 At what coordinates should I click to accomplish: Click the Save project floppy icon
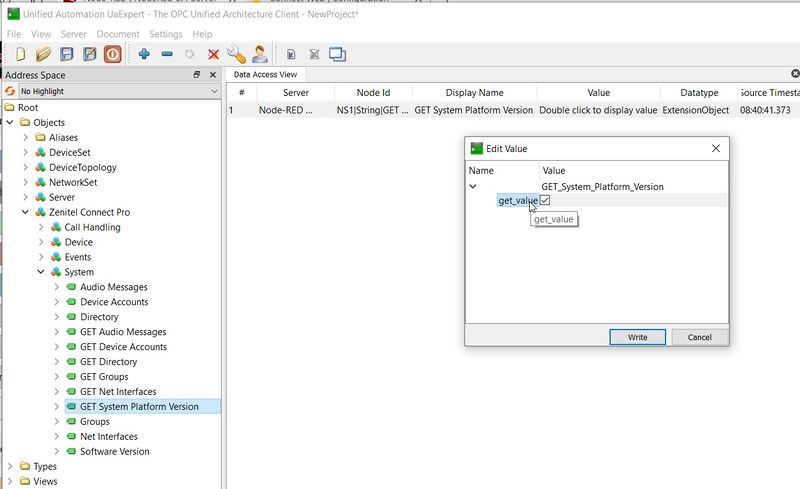click(x=66, y=54)
